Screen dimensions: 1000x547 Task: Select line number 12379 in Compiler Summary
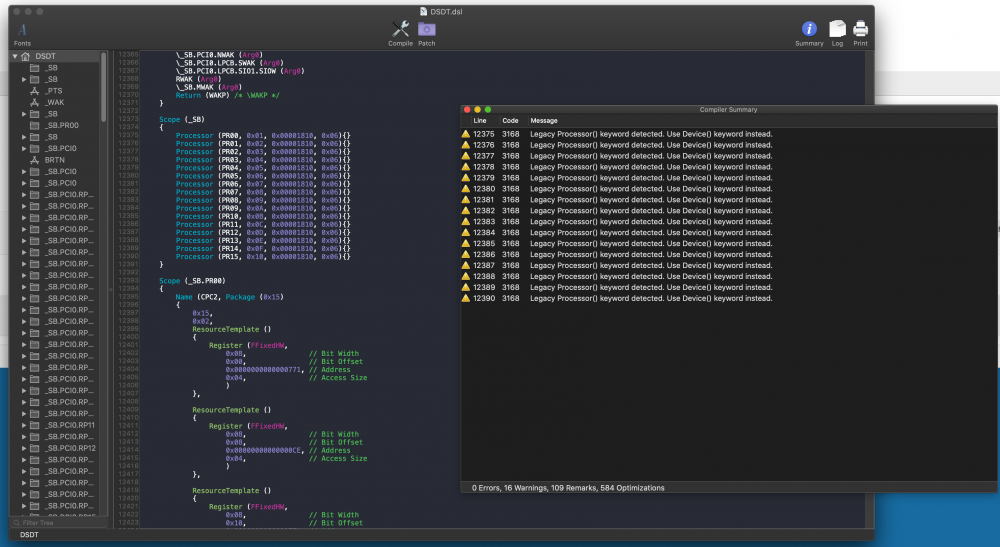(483, 178)
